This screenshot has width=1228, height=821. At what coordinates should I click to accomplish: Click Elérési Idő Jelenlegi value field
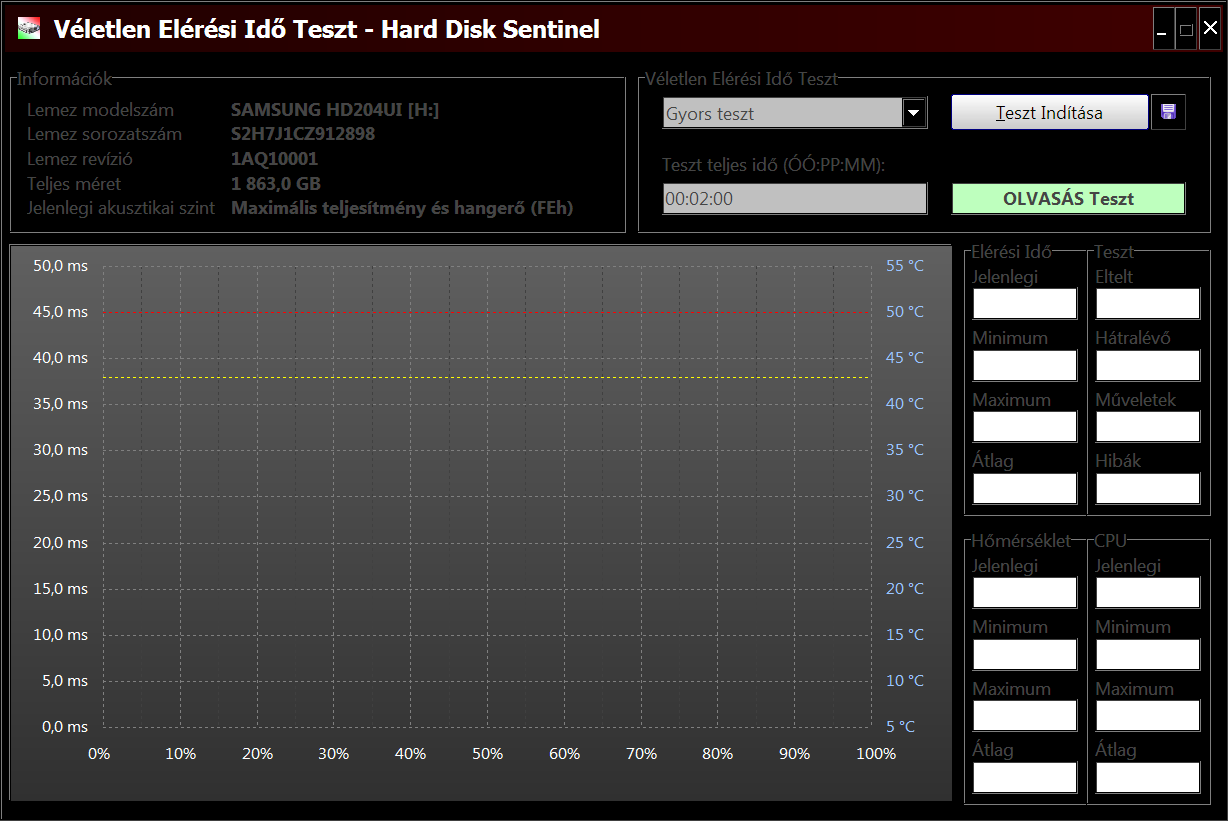(1025, 304)
